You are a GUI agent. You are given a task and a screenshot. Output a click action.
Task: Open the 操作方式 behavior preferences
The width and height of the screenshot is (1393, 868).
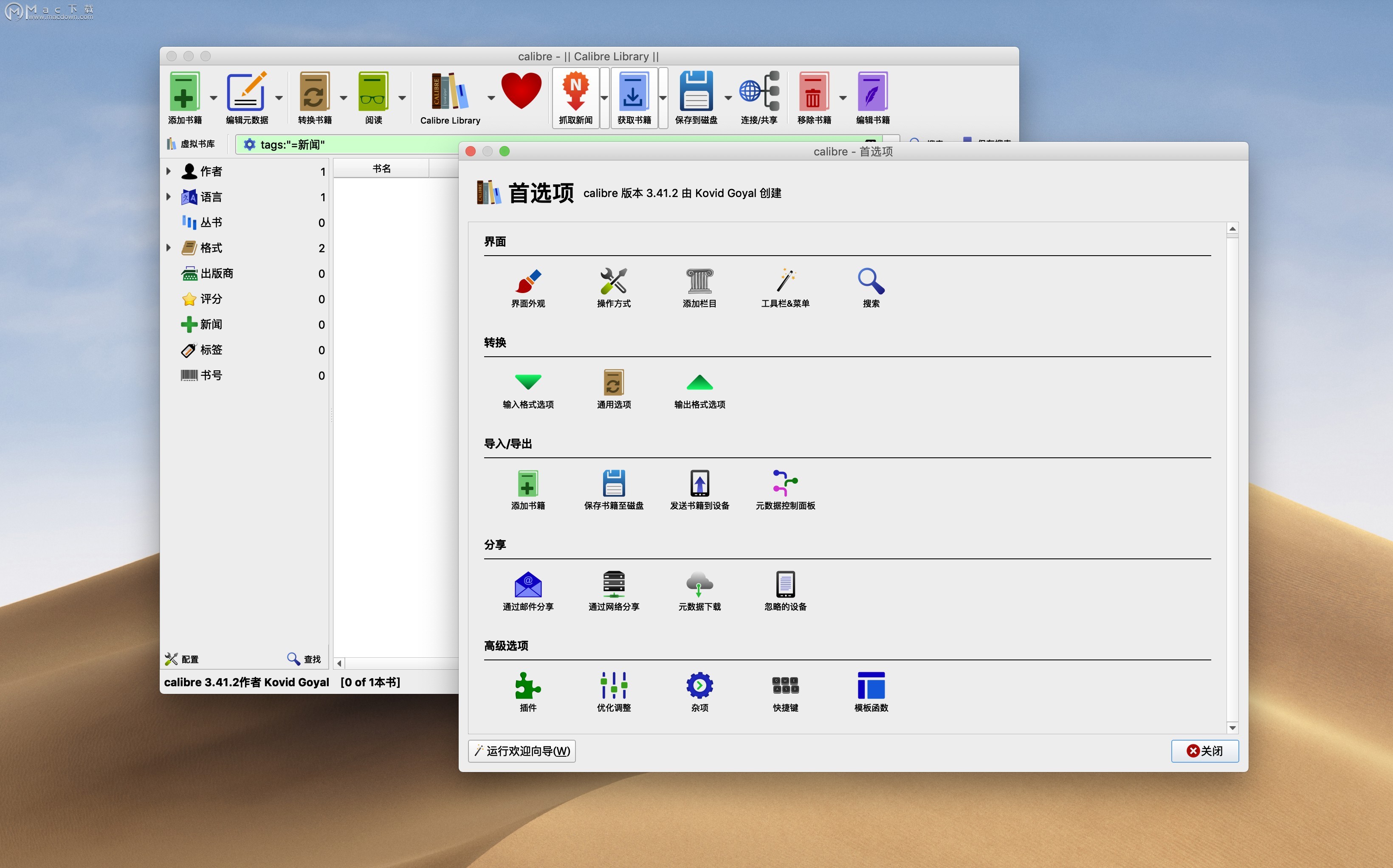point(614,288)
